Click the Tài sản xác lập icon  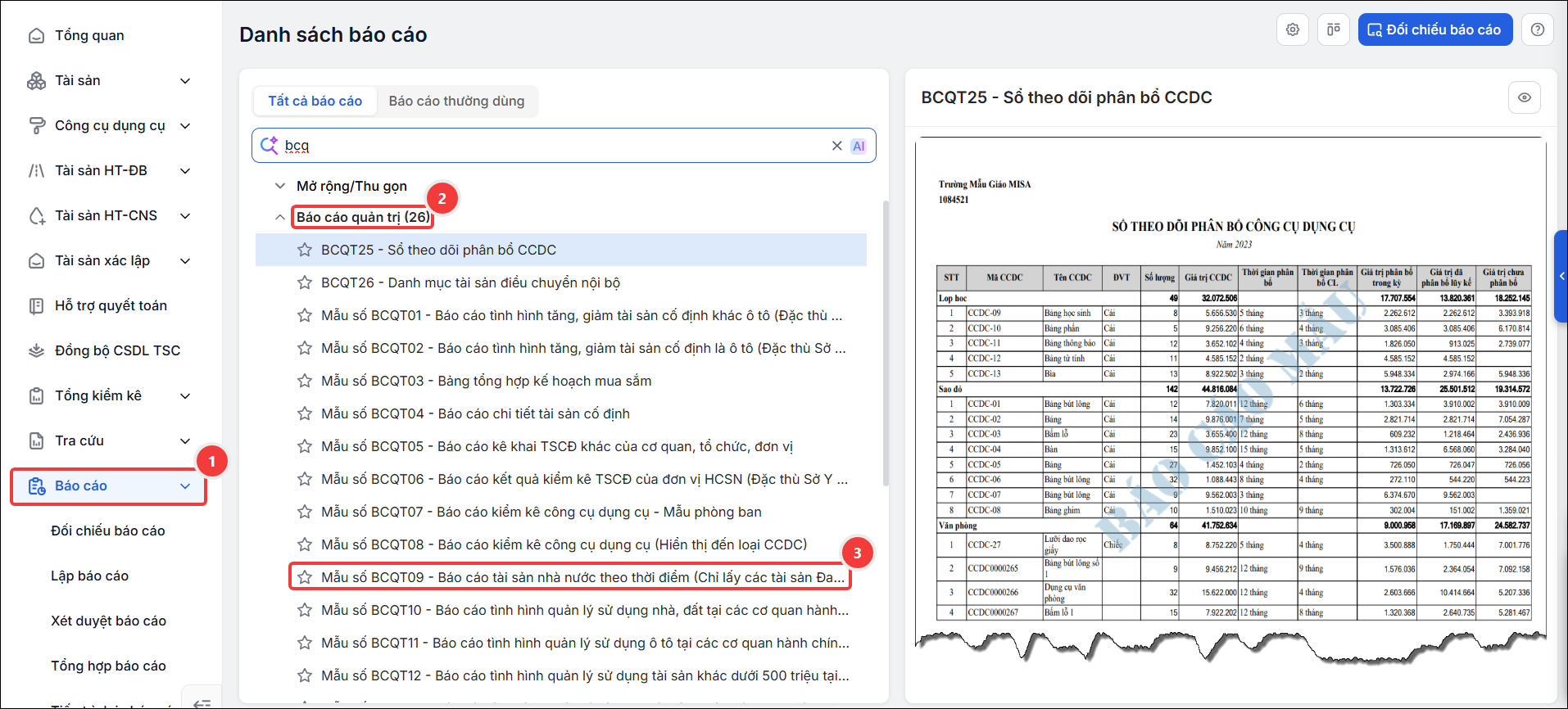(36, 260)
